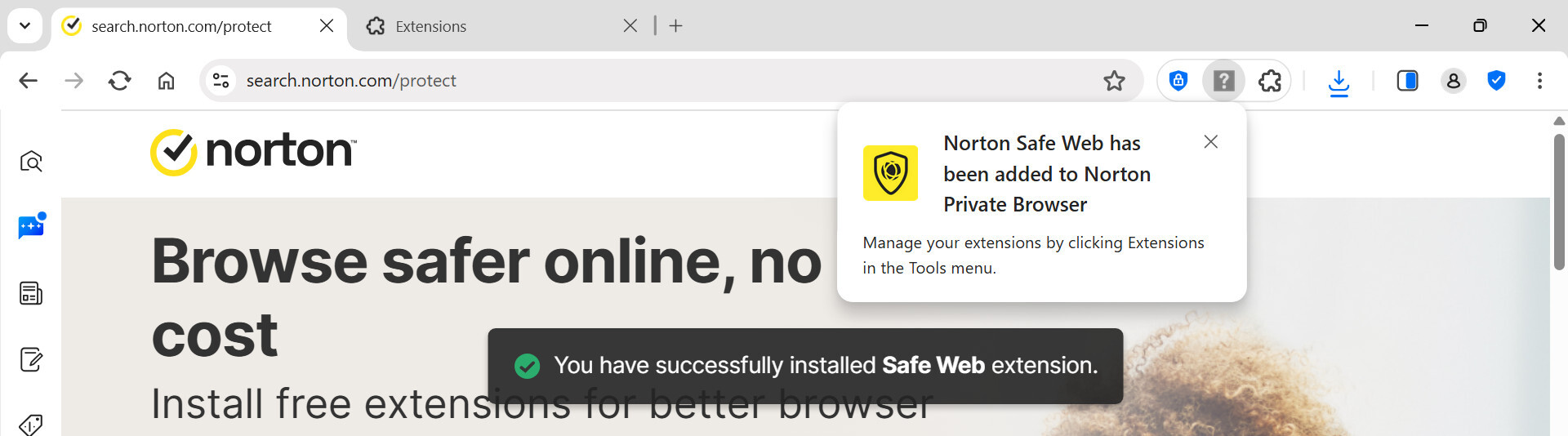1568x436 pixels.
Task: Click 'Norton Safe Web has been added' title
Action: click(1047, 174)
